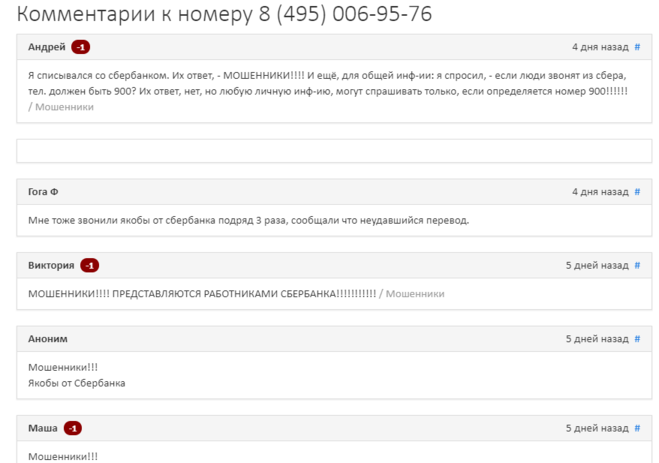Open the # permalink of Аноним's comment
659x463 pixels.
pyautogui.click(x=637, y=339)
